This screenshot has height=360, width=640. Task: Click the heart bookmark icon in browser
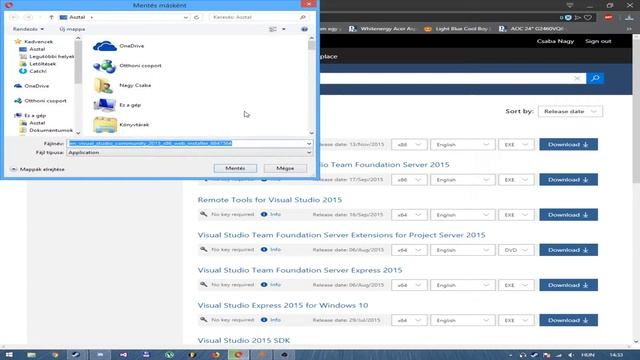tap(588, 18)
